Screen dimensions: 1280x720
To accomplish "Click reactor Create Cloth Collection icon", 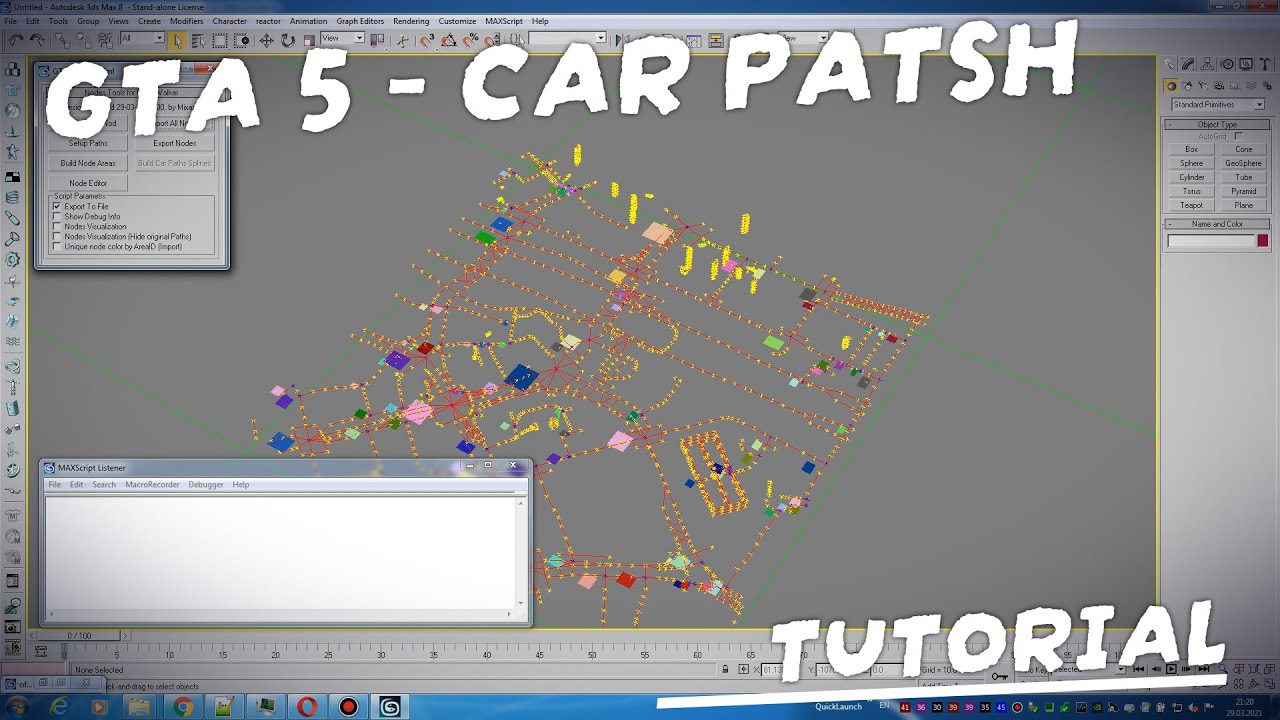I will tap(13, 89).
